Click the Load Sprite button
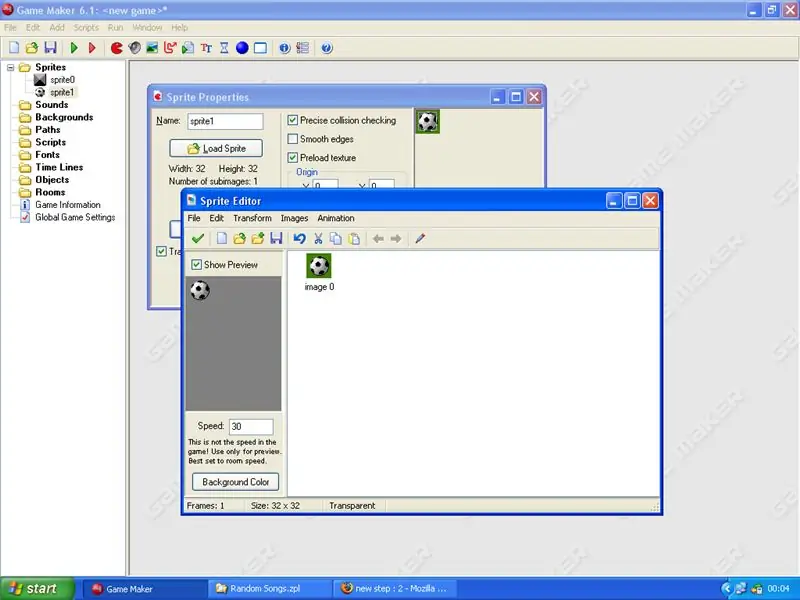 pos(216,148)
